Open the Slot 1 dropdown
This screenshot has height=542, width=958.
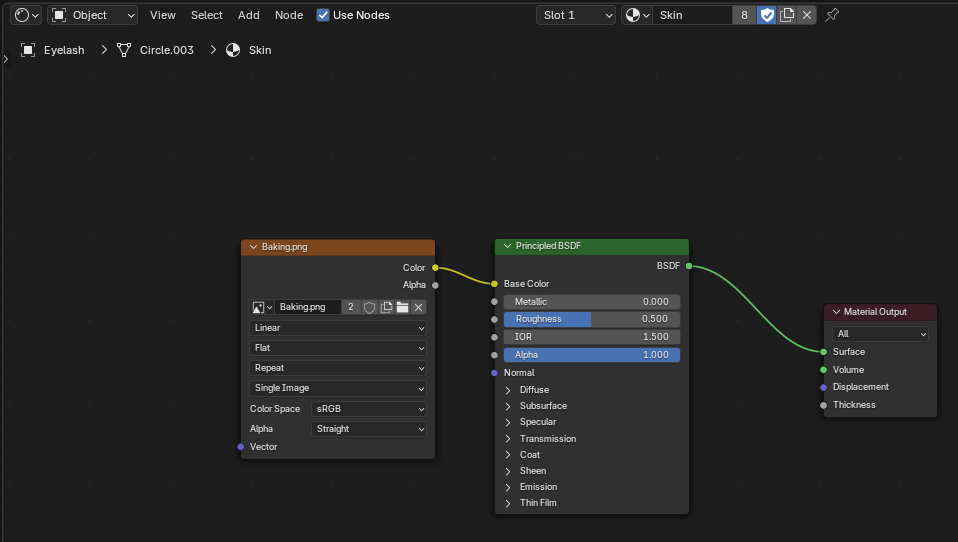[x=576, y=15]
